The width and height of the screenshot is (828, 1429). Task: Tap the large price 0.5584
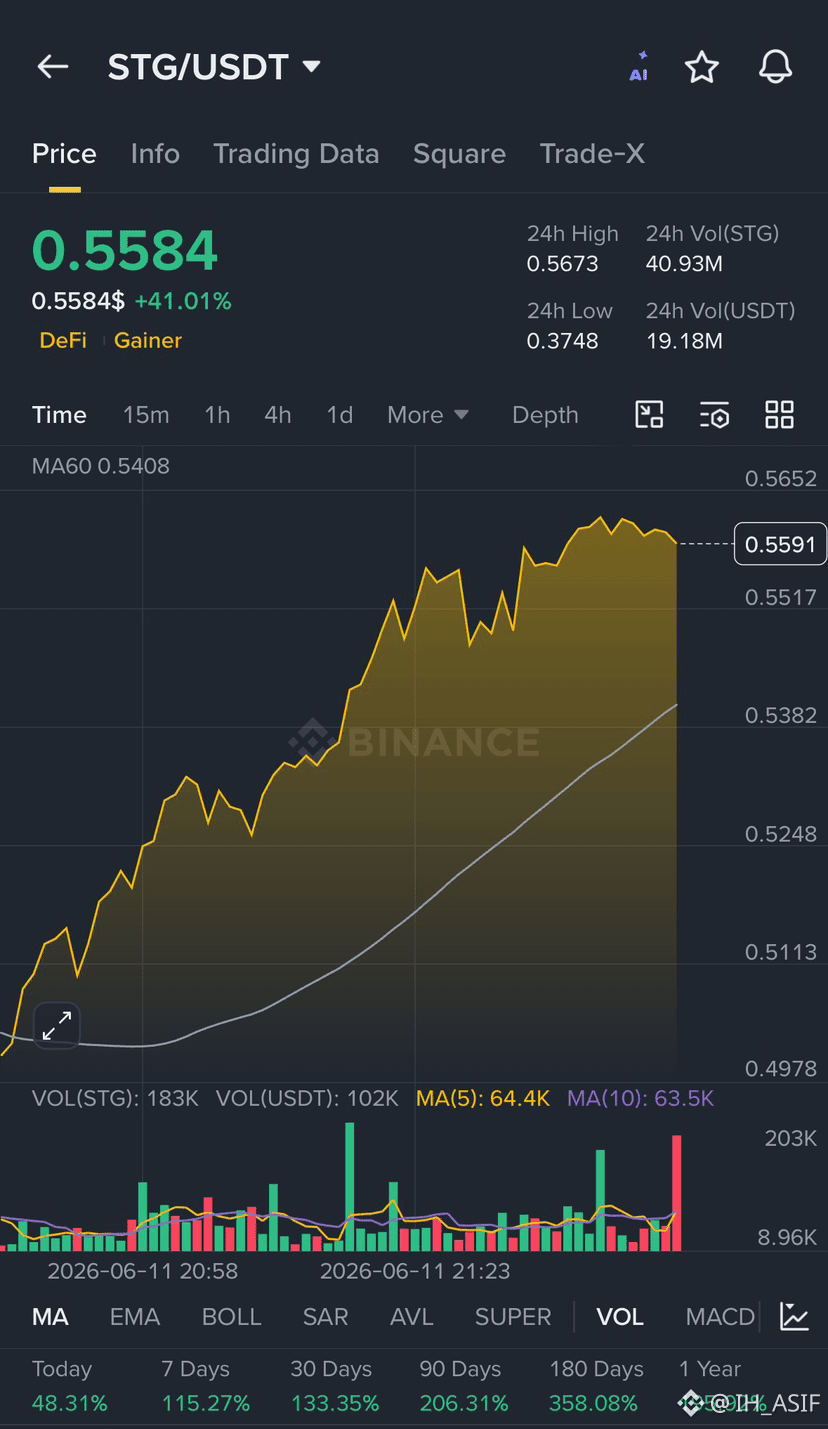pyautogui.click(x=125, y=251)
